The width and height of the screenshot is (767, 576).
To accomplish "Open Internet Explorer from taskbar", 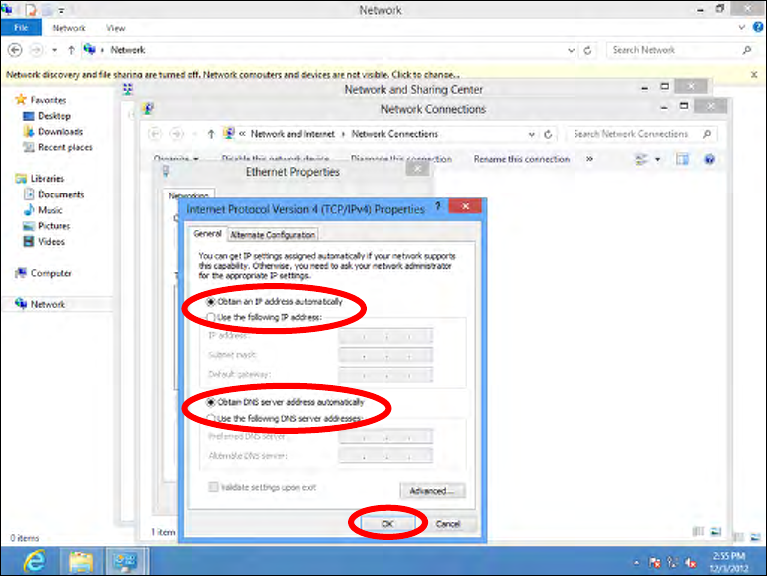I will [34, 561].
